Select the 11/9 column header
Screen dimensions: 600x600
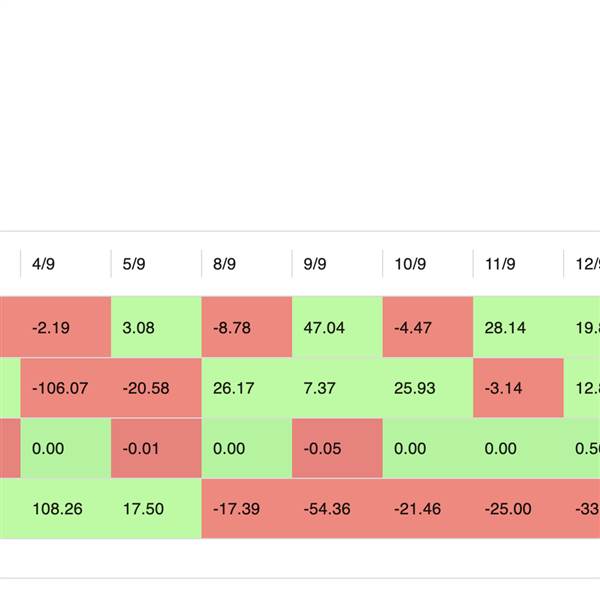(499, 265)
